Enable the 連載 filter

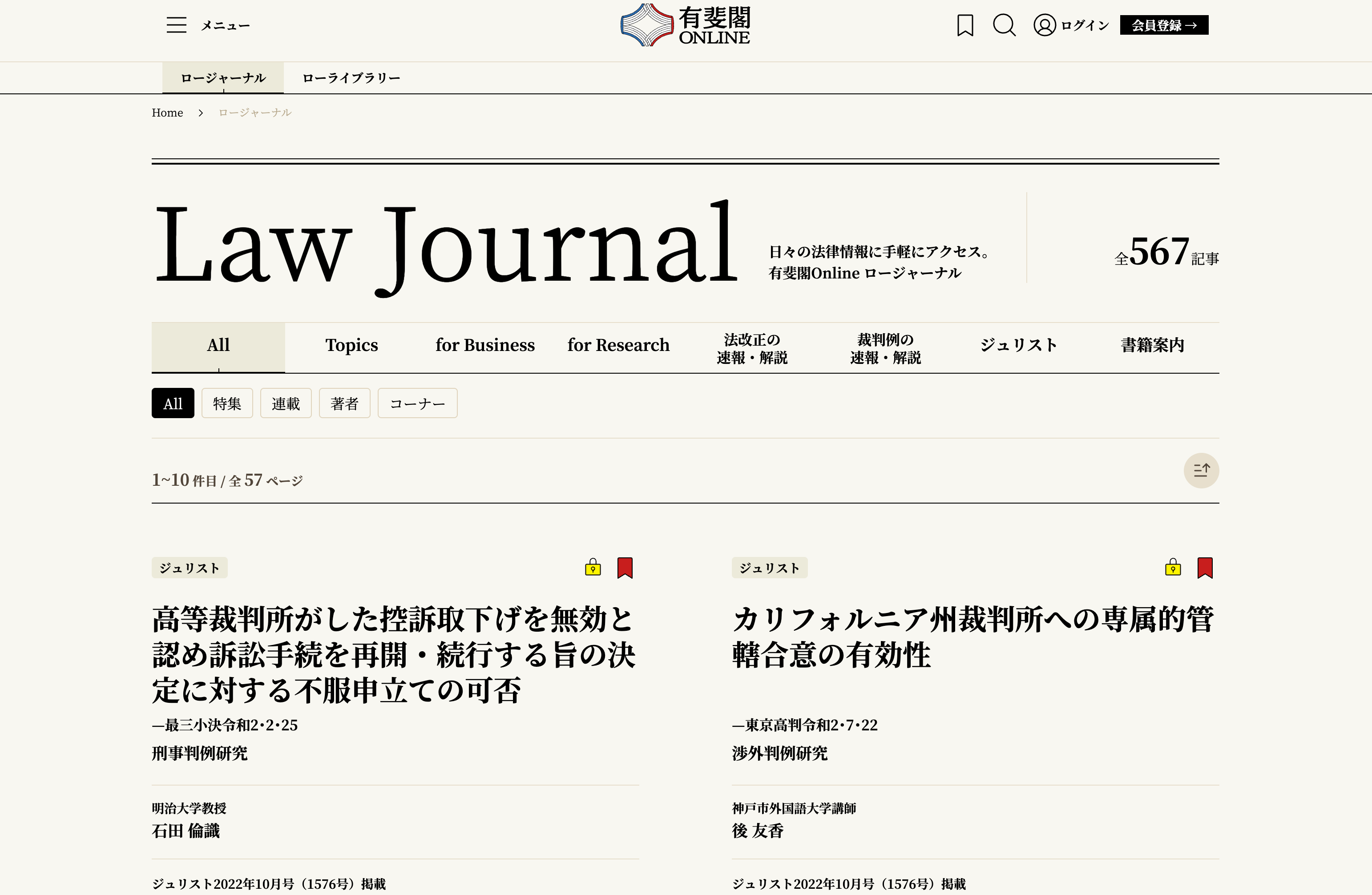click(x=285, y=403)
